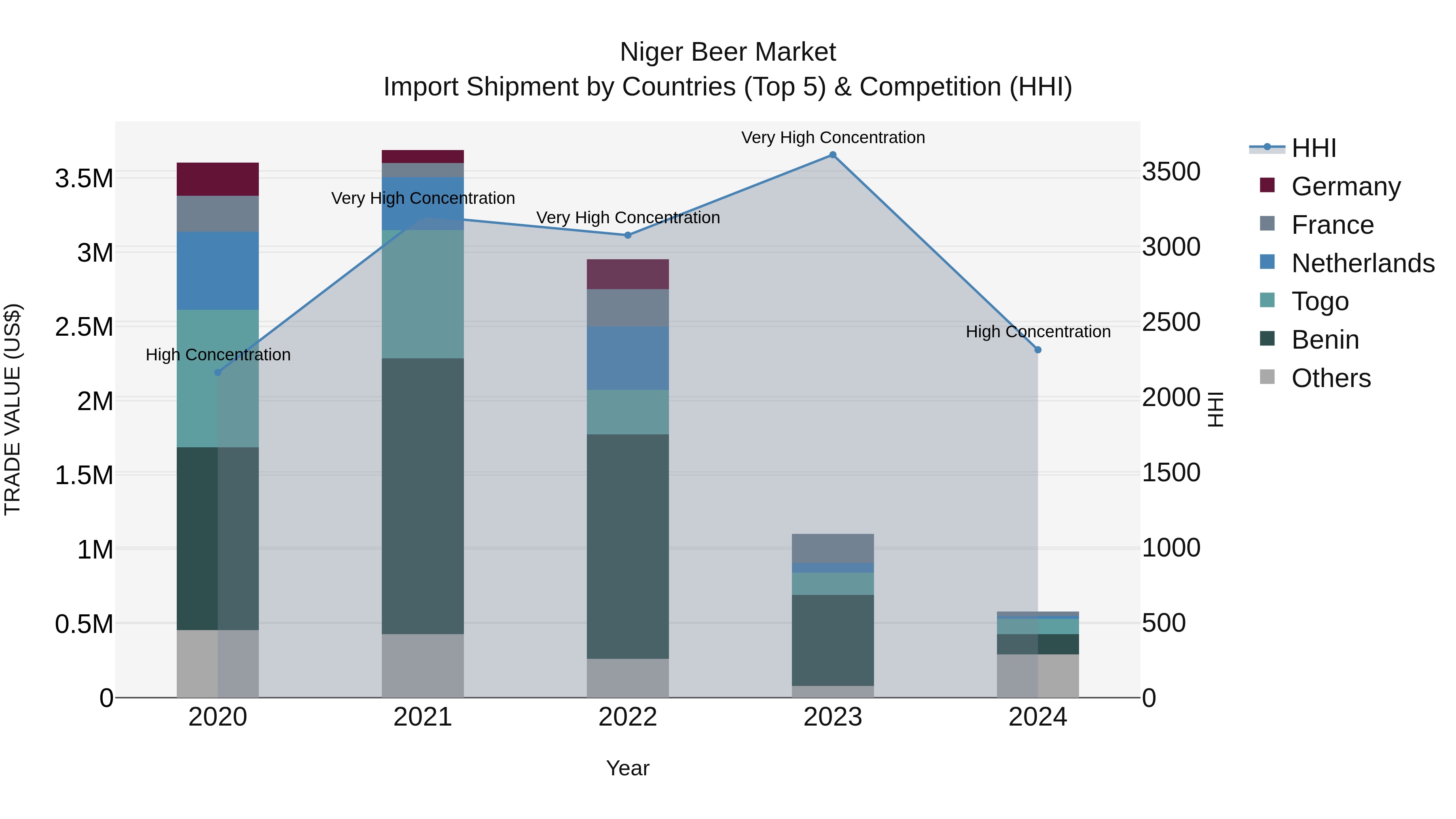
Task: Click the 1.5M trade value axis tick
Action: (84, 475)
